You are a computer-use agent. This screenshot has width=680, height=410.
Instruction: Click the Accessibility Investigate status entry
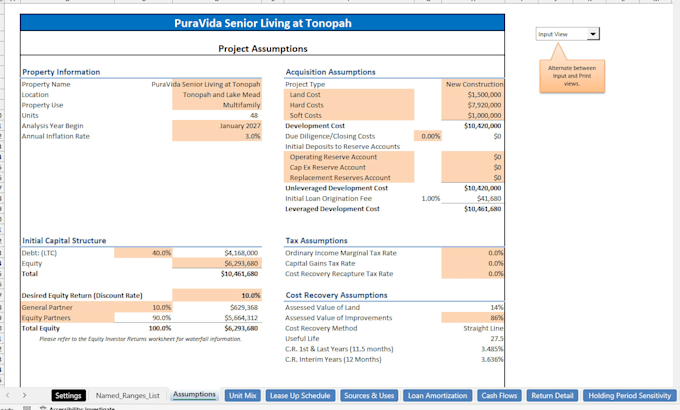pos(77,408)
